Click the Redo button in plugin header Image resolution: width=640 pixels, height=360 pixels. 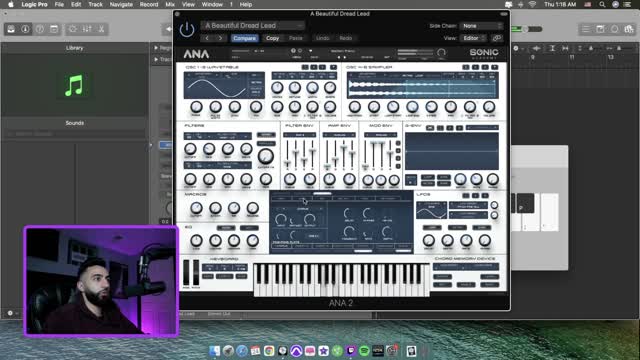(345, 38)
